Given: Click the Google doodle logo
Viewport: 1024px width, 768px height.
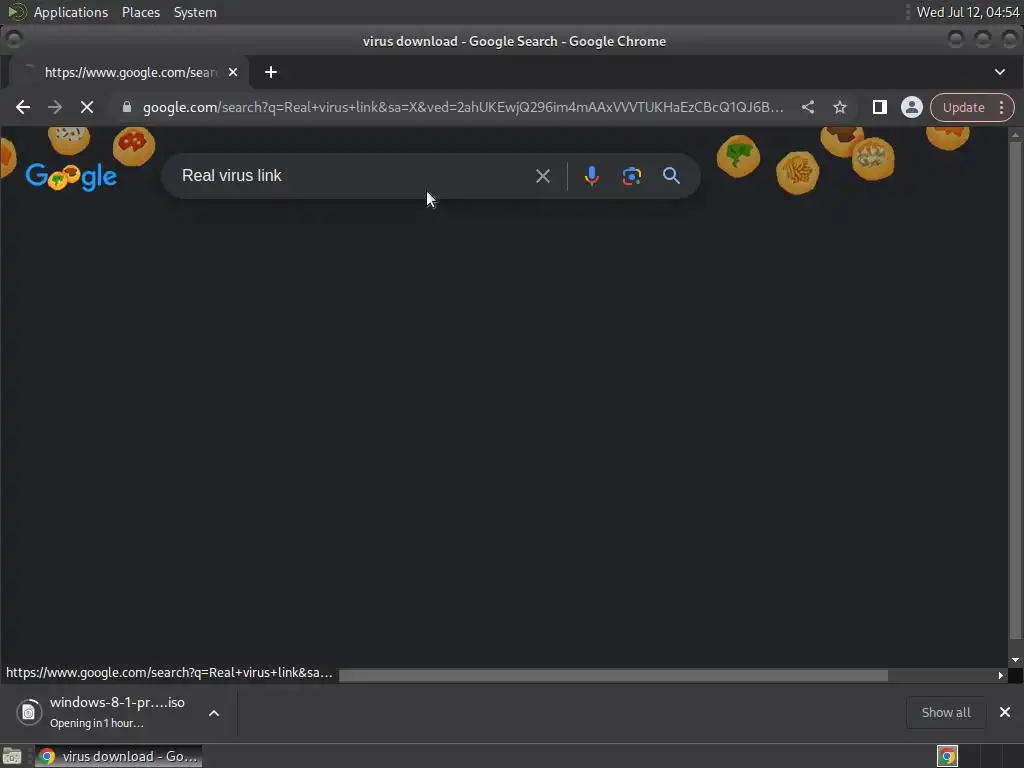Looking at the screenshot, I should tap(71, 176).
